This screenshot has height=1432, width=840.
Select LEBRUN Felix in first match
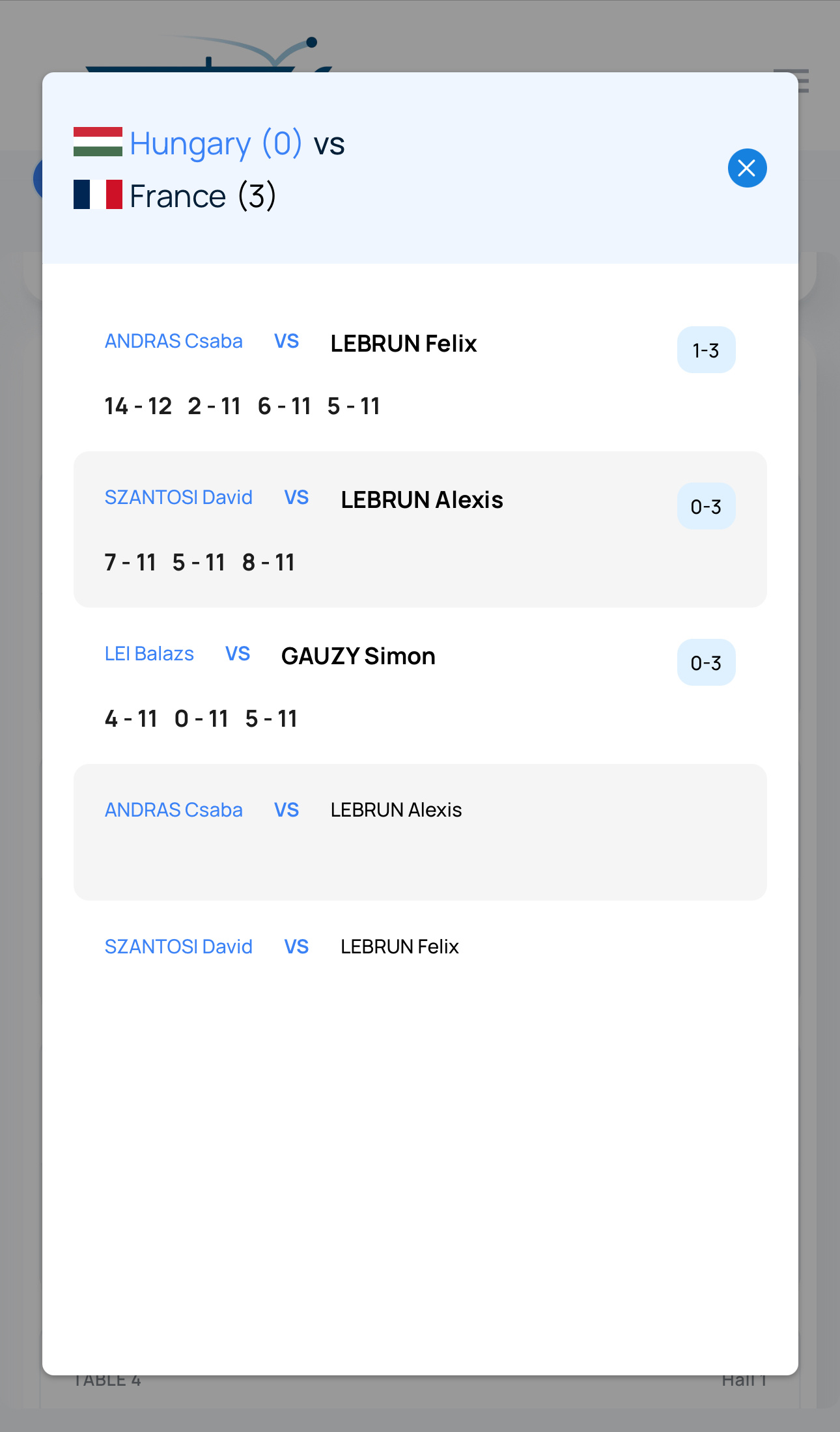(x=404, y=343)
